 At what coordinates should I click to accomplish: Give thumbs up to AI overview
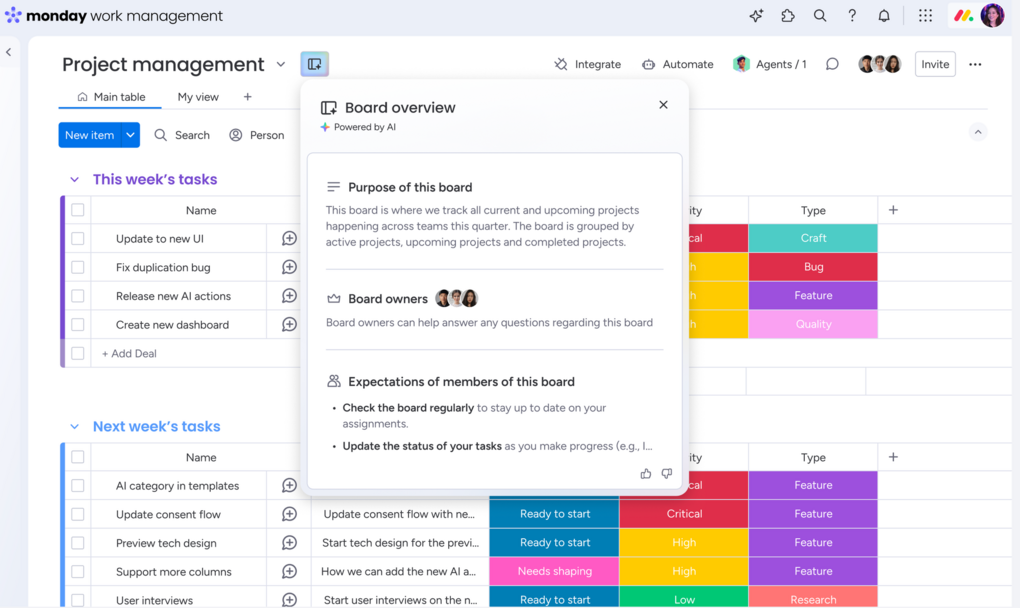[645, 473]
